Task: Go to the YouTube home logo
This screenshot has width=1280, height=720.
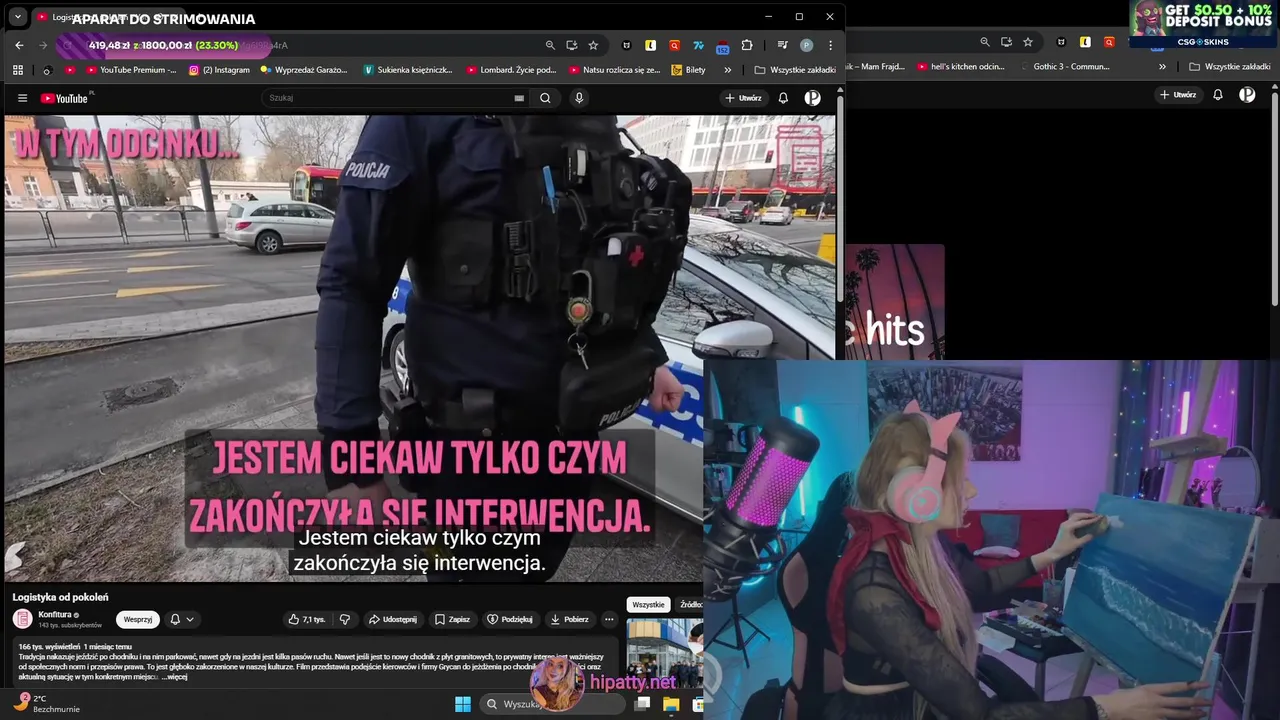Action: [x=66, y=98]
